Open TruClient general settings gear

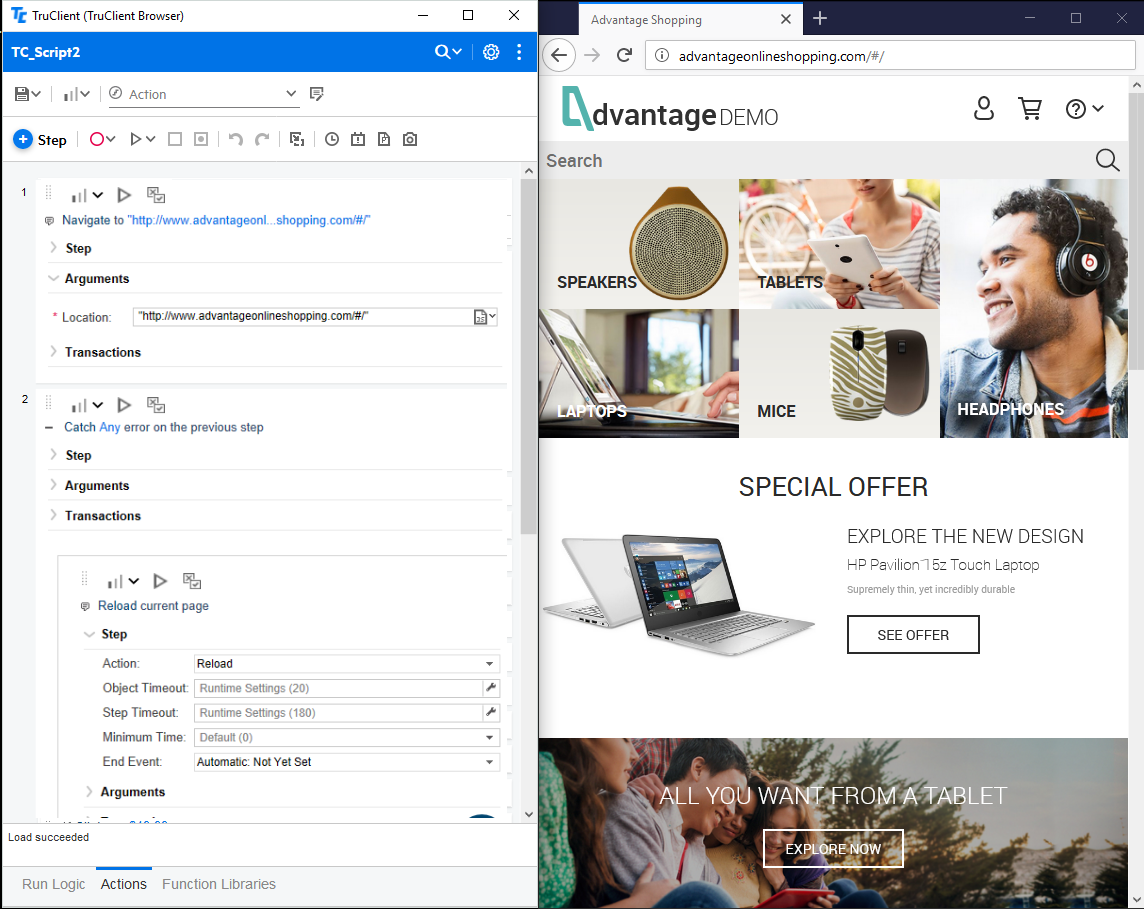(491, 52)
